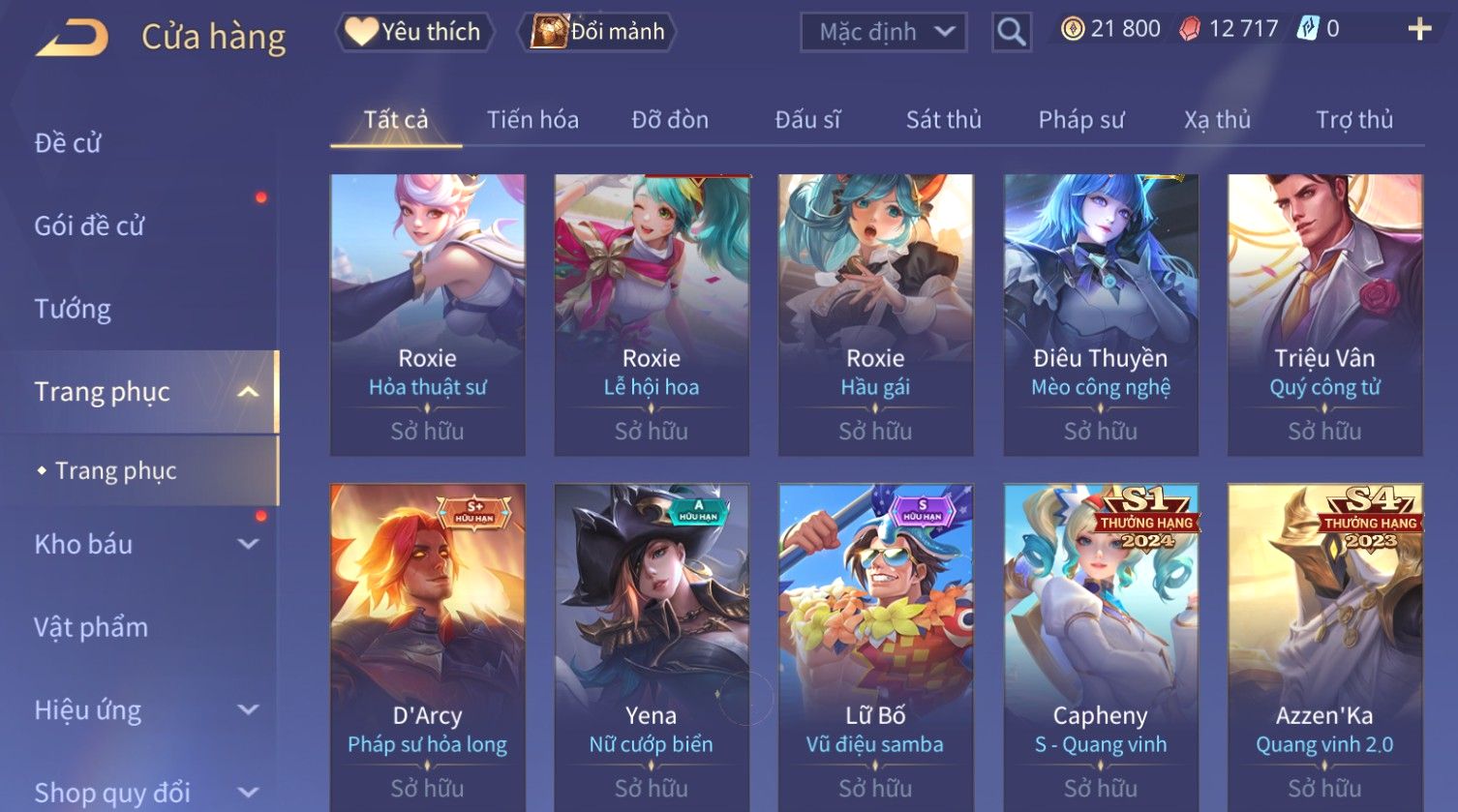Tap the red ruby currency icon
Viewport: 1458px width, 812px height.
1190,29
